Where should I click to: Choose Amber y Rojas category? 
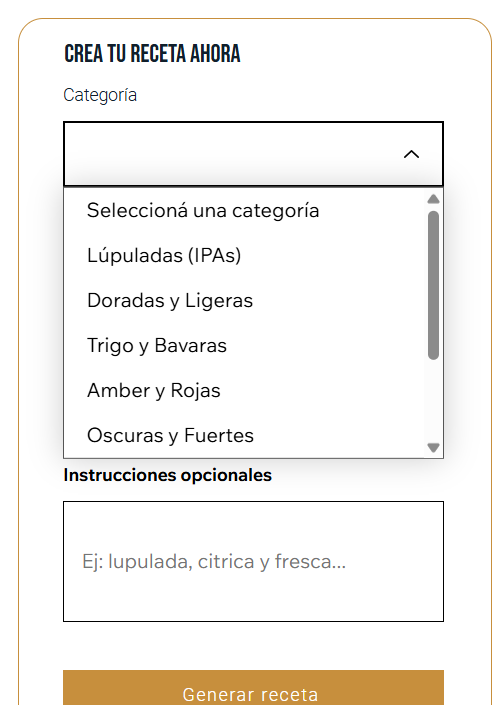[x=244, y=390]
